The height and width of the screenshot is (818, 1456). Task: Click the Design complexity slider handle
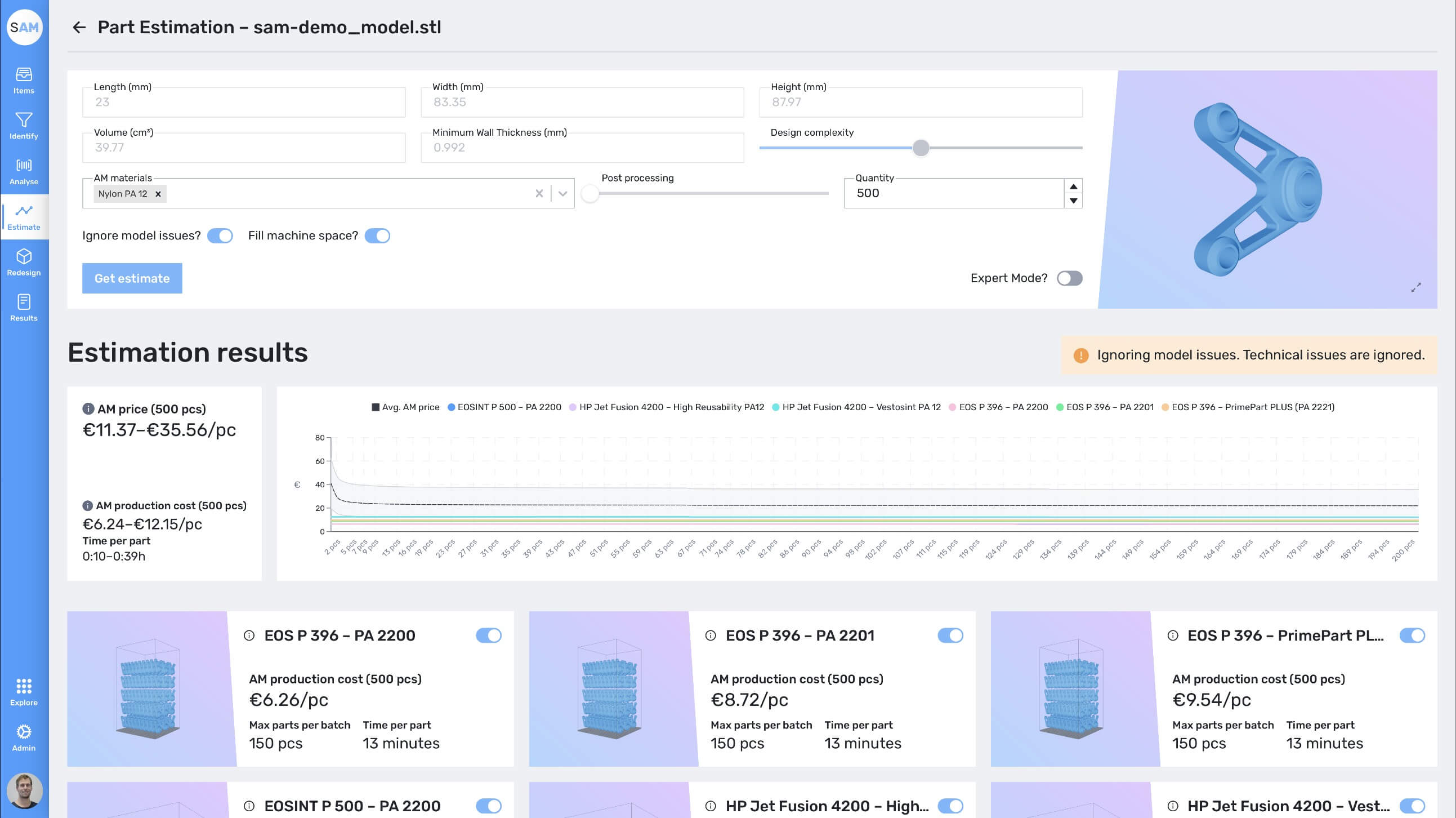click(921, 148)
